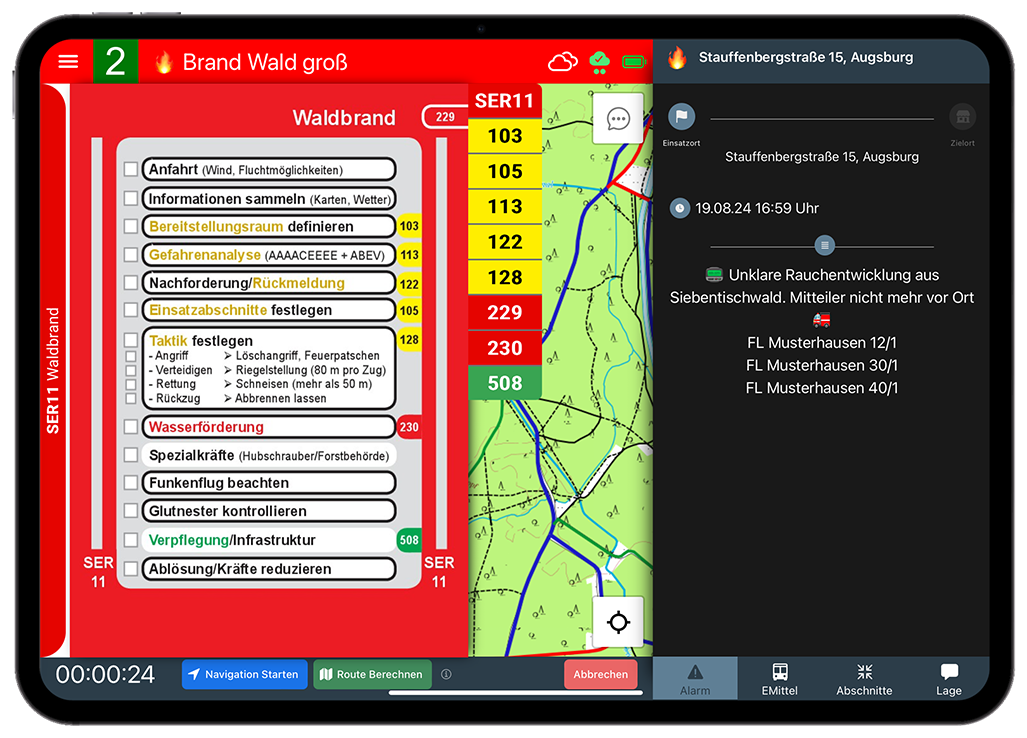Collapse the SER11 Waldbrand side panel
The width and height of the screenshot is (1027, 738).
click(54, 371)
